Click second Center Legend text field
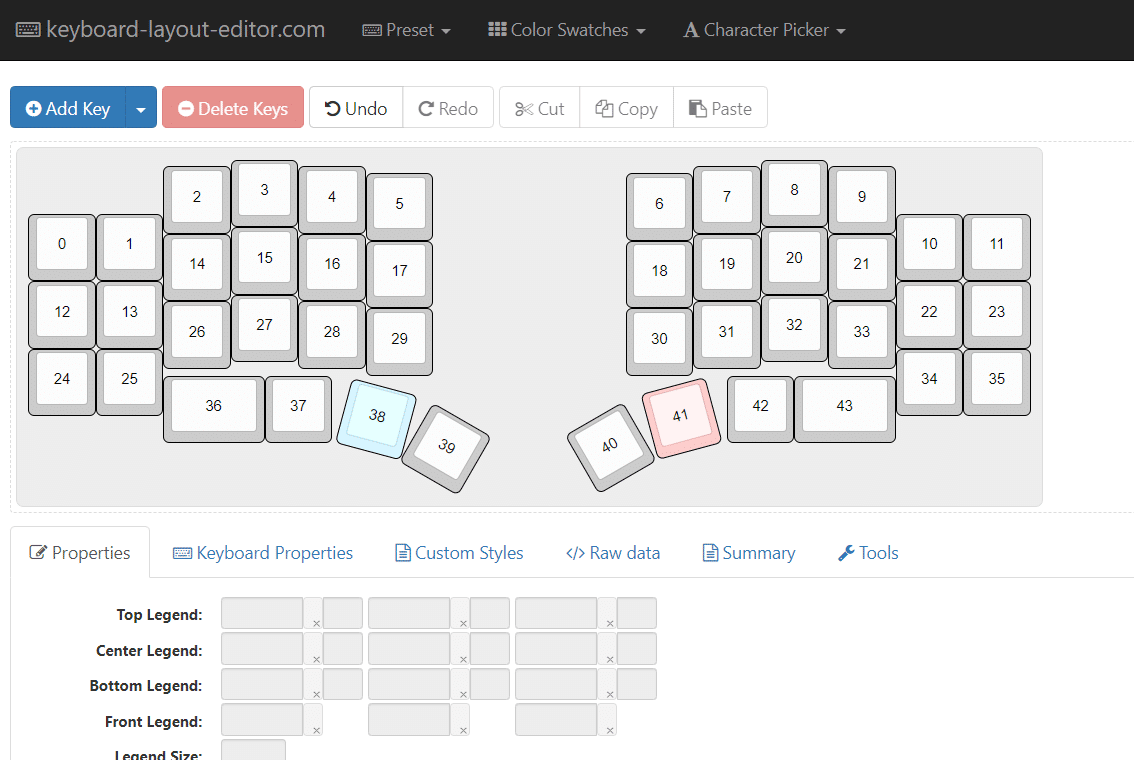The width and height of the screenshot is (1134, 760). [x=409, y=649]
